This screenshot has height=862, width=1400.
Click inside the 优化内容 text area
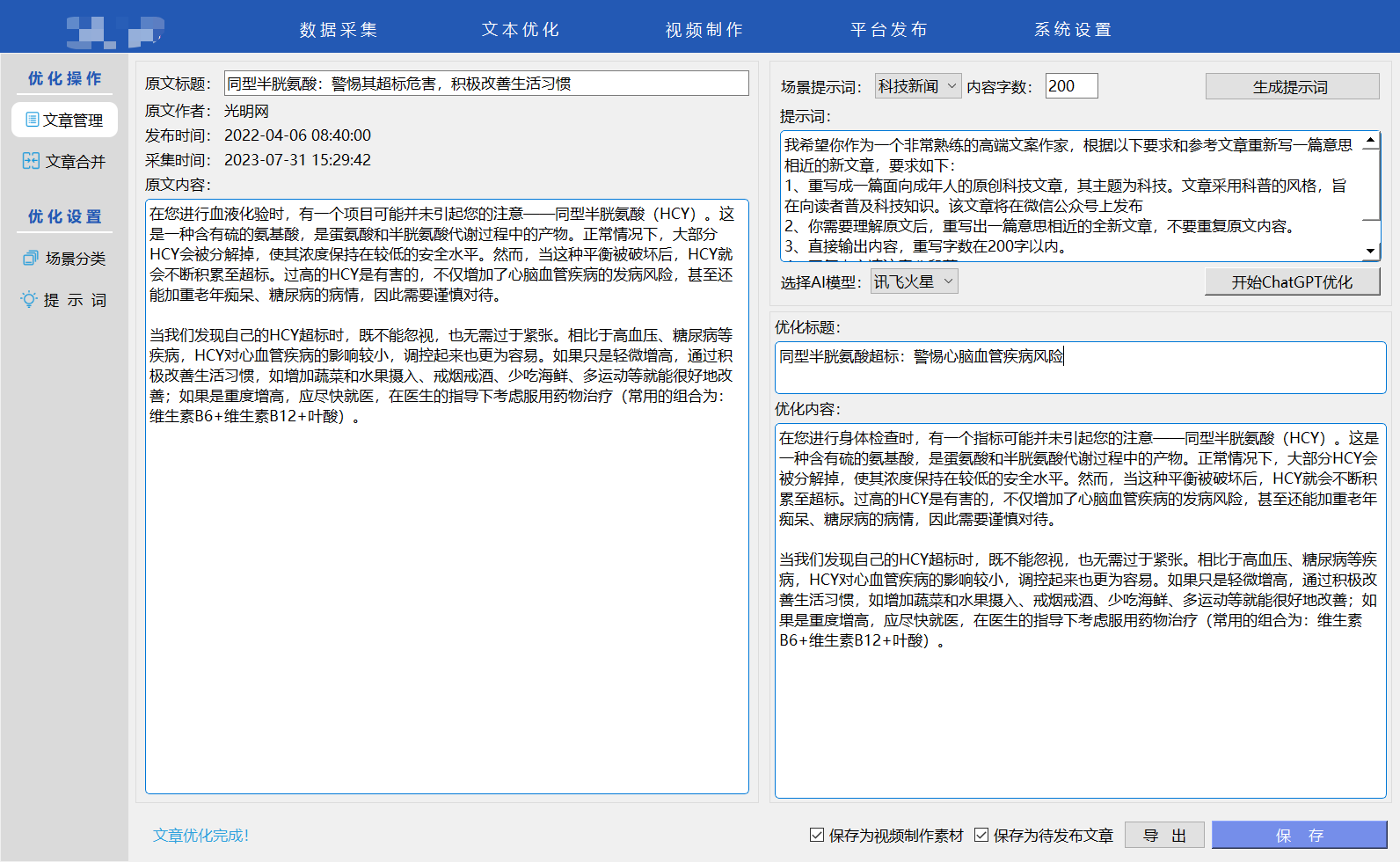[x=1080, y=610]
